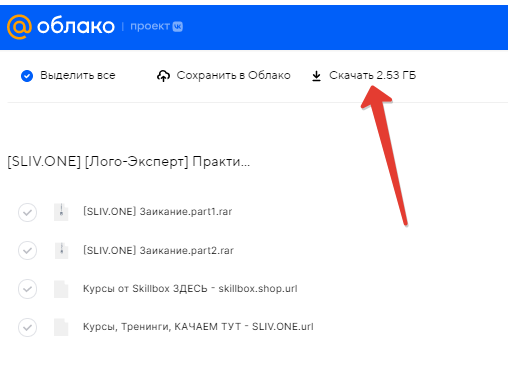Click Сохранить в Облако button
Screen dimensions: 508x372
coord(224,76)
